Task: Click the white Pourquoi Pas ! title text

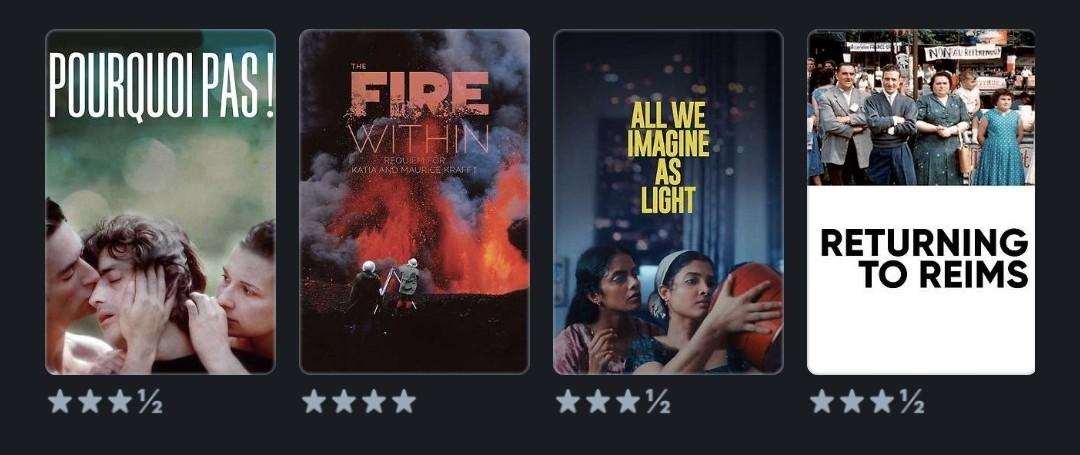Action: [162, 86]
